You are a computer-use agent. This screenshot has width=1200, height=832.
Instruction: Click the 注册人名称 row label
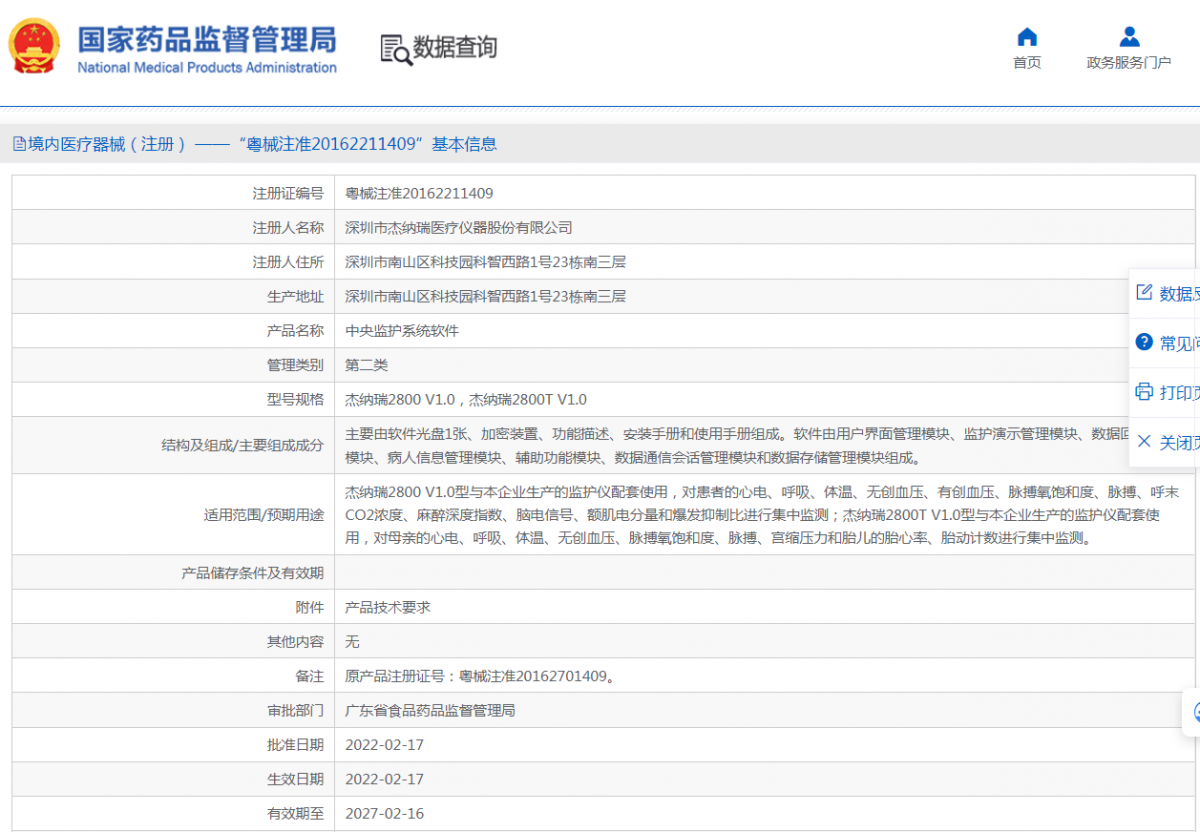point(288,227)
